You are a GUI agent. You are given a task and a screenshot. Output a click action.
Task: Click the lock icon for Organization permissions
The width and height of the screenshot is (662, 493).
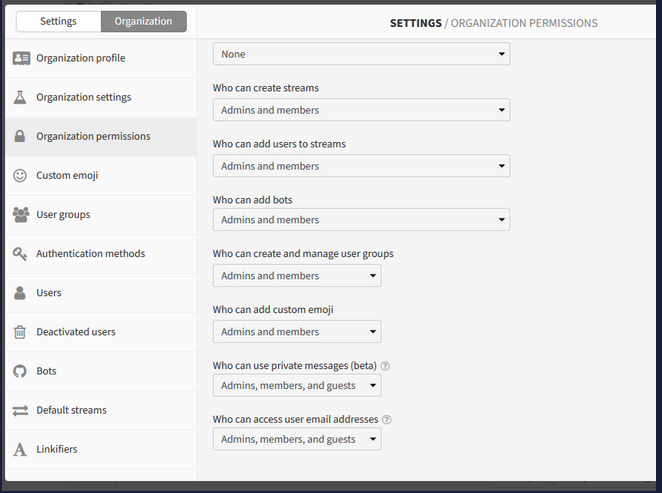[x=20, y=136]
